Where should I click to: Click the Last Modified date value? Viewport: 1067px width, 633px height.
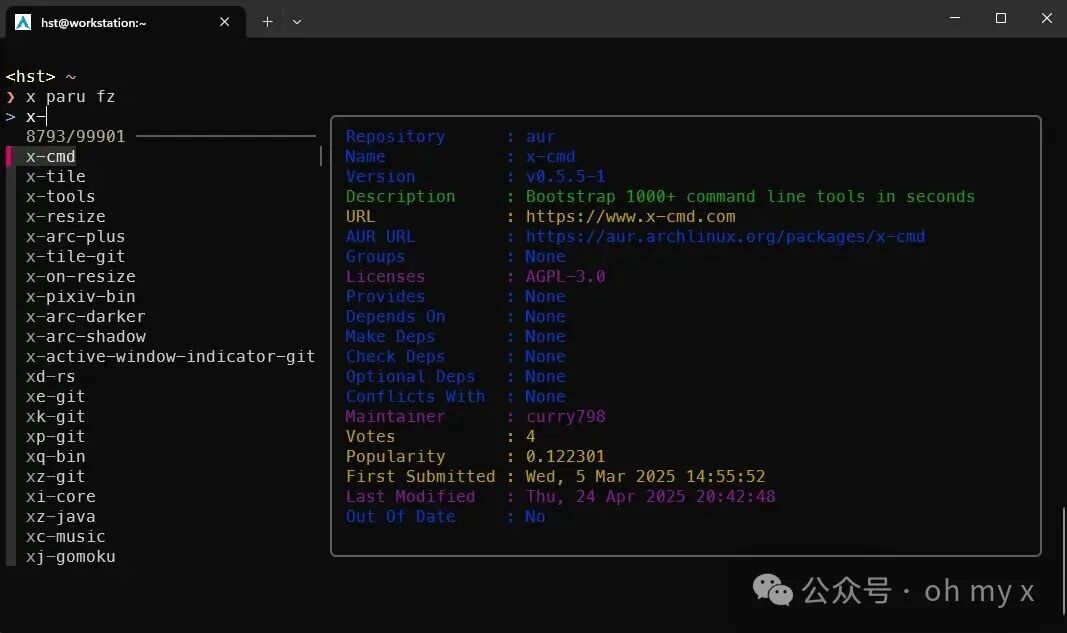(650, 496)
